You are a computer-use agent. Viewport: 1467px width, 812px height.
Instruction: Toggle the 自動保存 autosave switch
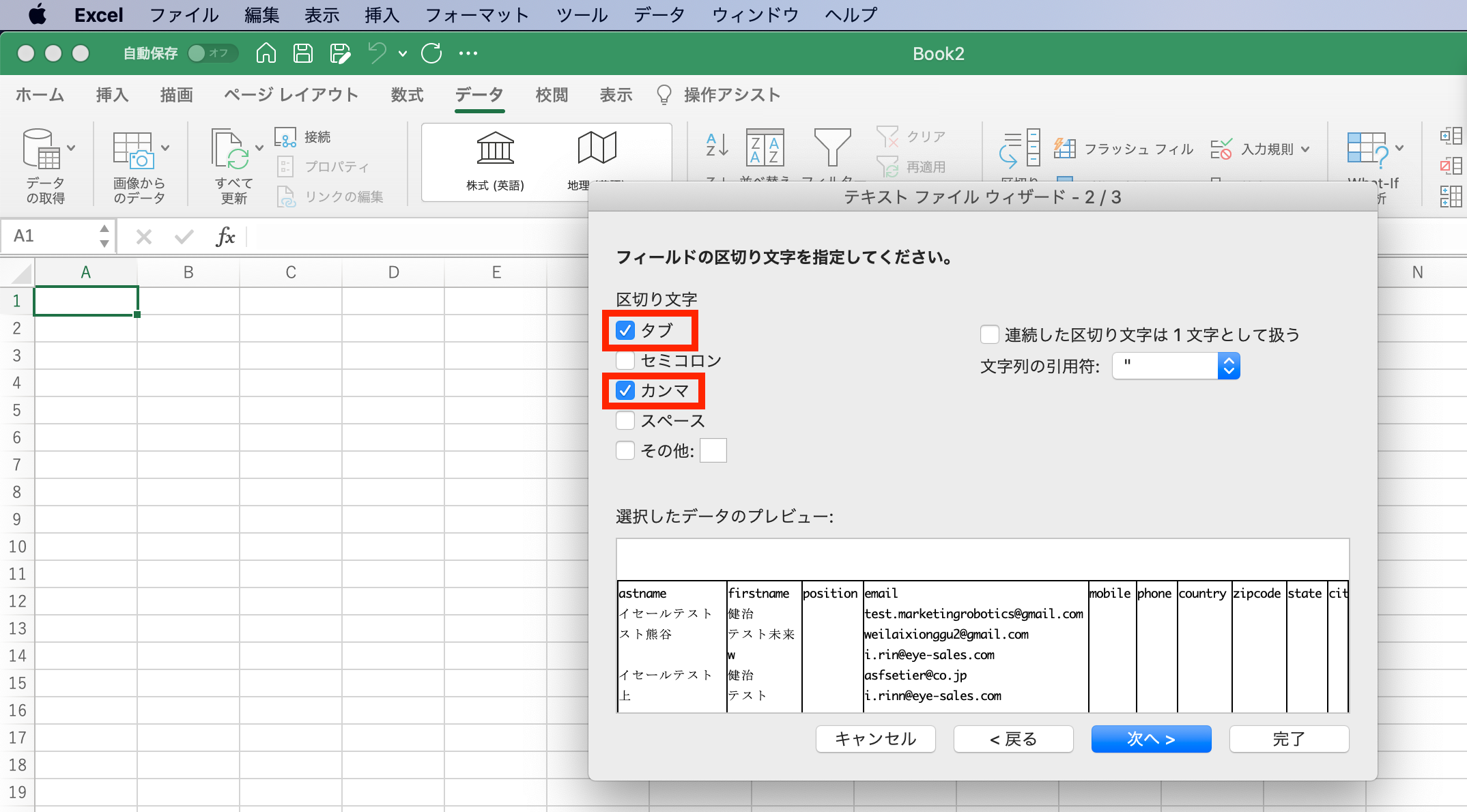pos(212,53)
